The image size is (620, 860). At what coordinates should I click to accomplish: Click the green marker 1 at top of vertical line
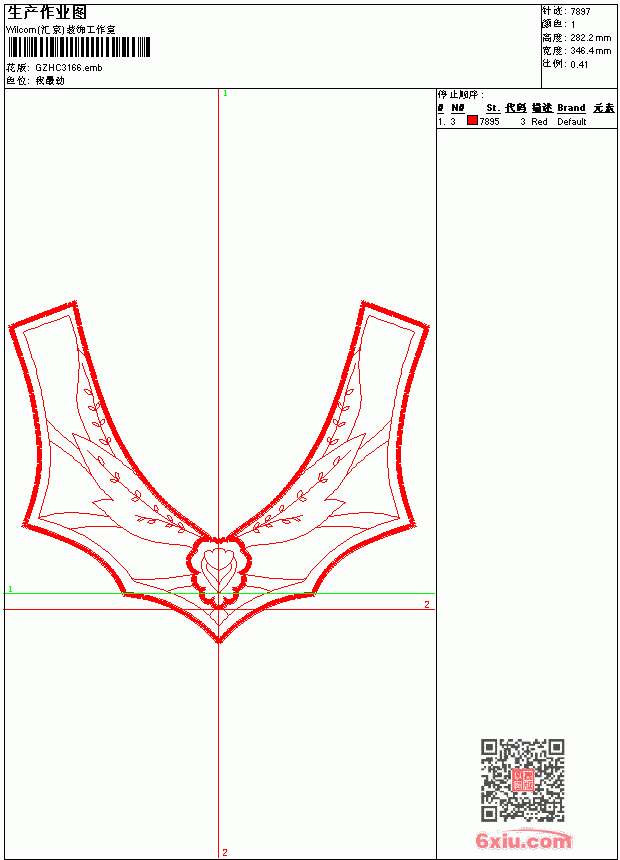225,94
